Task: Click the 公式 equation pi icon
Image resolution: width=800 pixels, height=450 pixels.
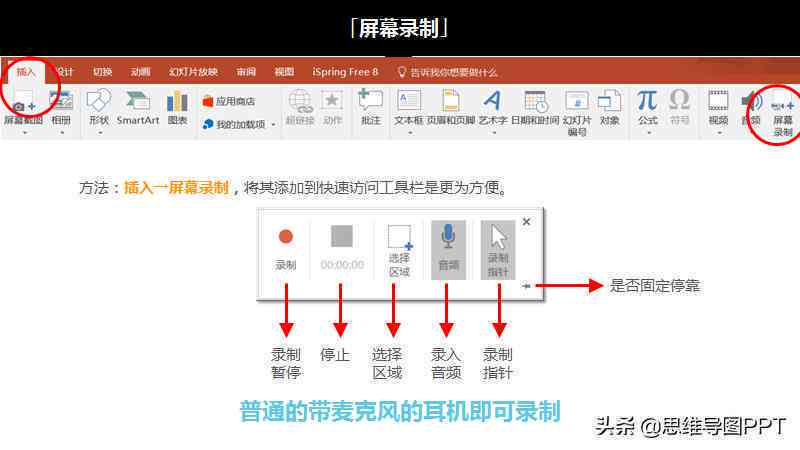Action: pos(647,100)
